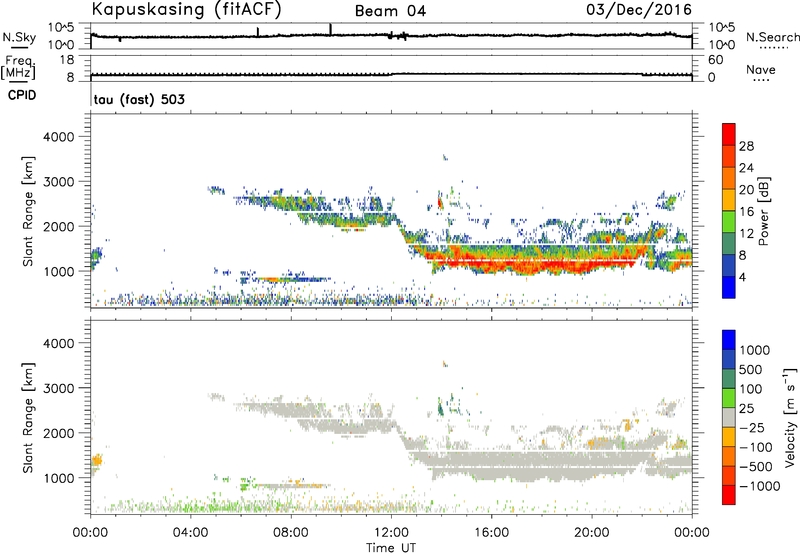Click the '18' tick on frequency axis
Viewport: 800px width, 554px height.
(68, 60)
